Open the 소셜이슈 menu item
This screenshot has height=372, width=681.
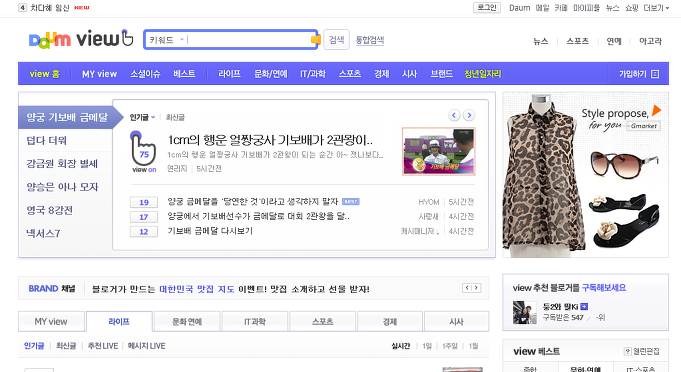tap(145, 74)
